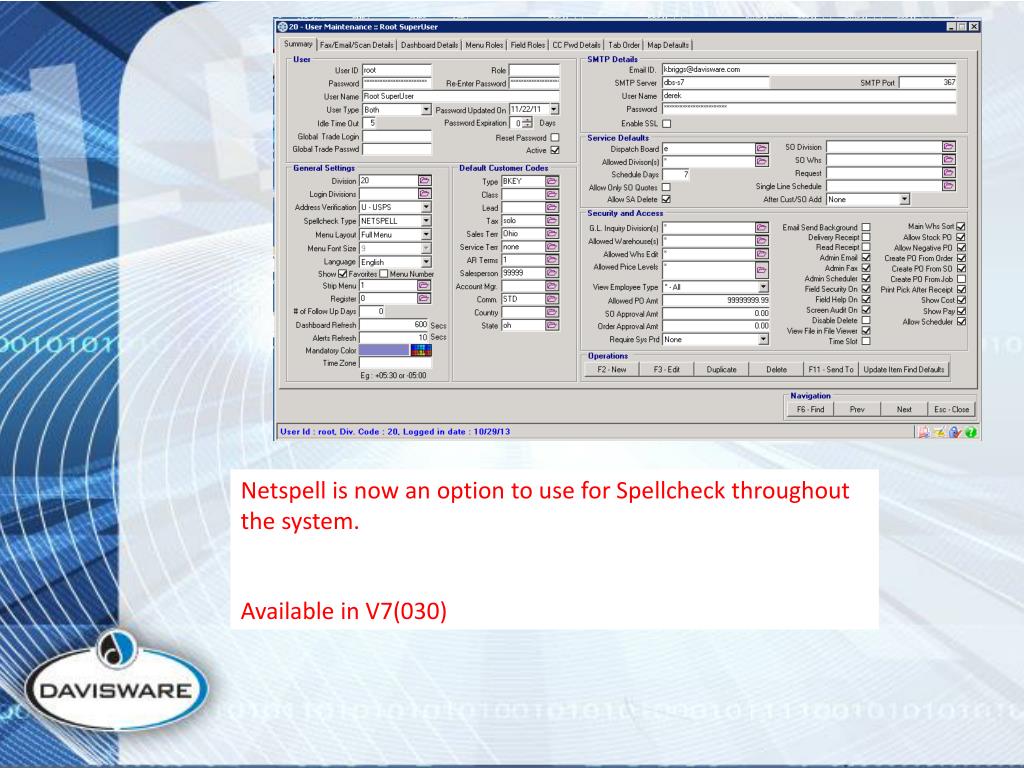This screenshot has height=768, width=1024.
Task: Open Address Verification dropdown
Action: pos(426,207)
